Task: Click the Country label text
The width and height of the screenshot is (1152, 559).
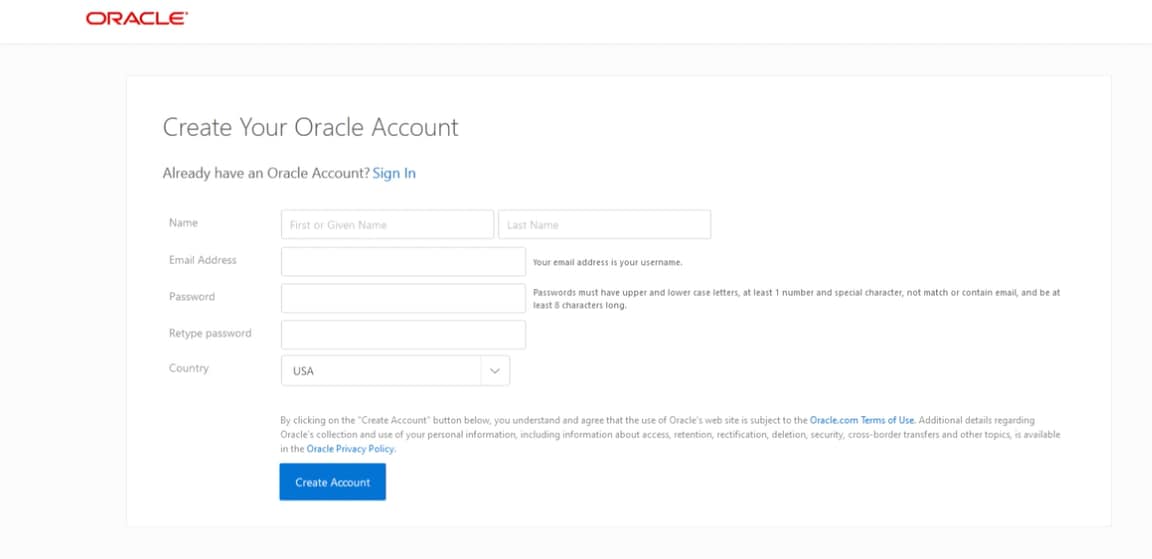Action: coord(189,368)
